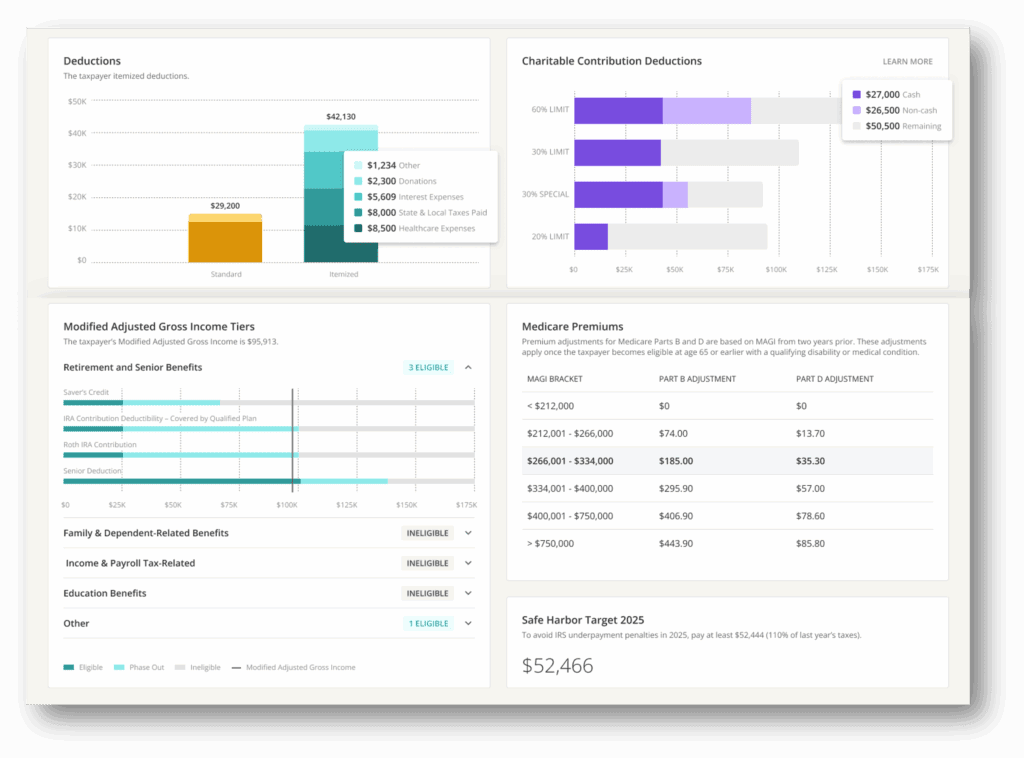Screen dimensions: 1024x758
Task: Select the $266,001 - $334,000 MAGI bracket row
Action: pos(727,461)
